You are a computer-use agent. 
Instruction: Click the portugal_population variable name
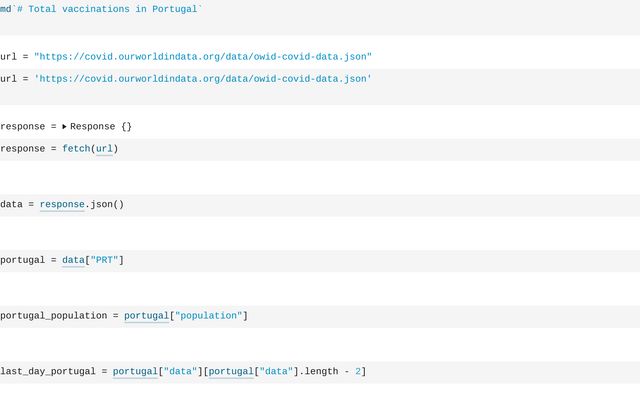click(x=53, y=316)
